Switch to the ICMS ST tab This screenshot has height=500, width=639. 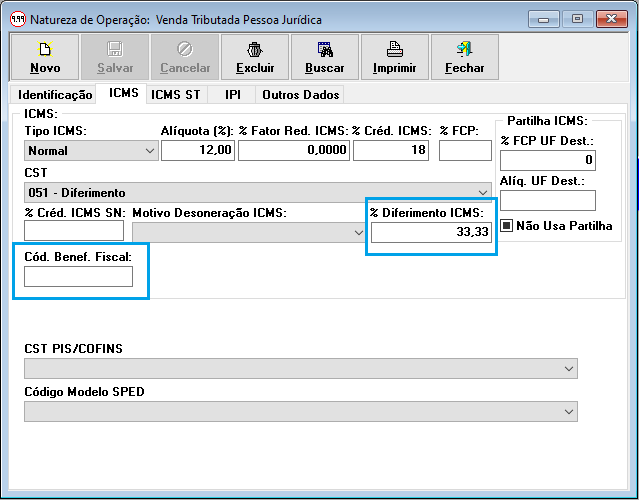[176, 95]
